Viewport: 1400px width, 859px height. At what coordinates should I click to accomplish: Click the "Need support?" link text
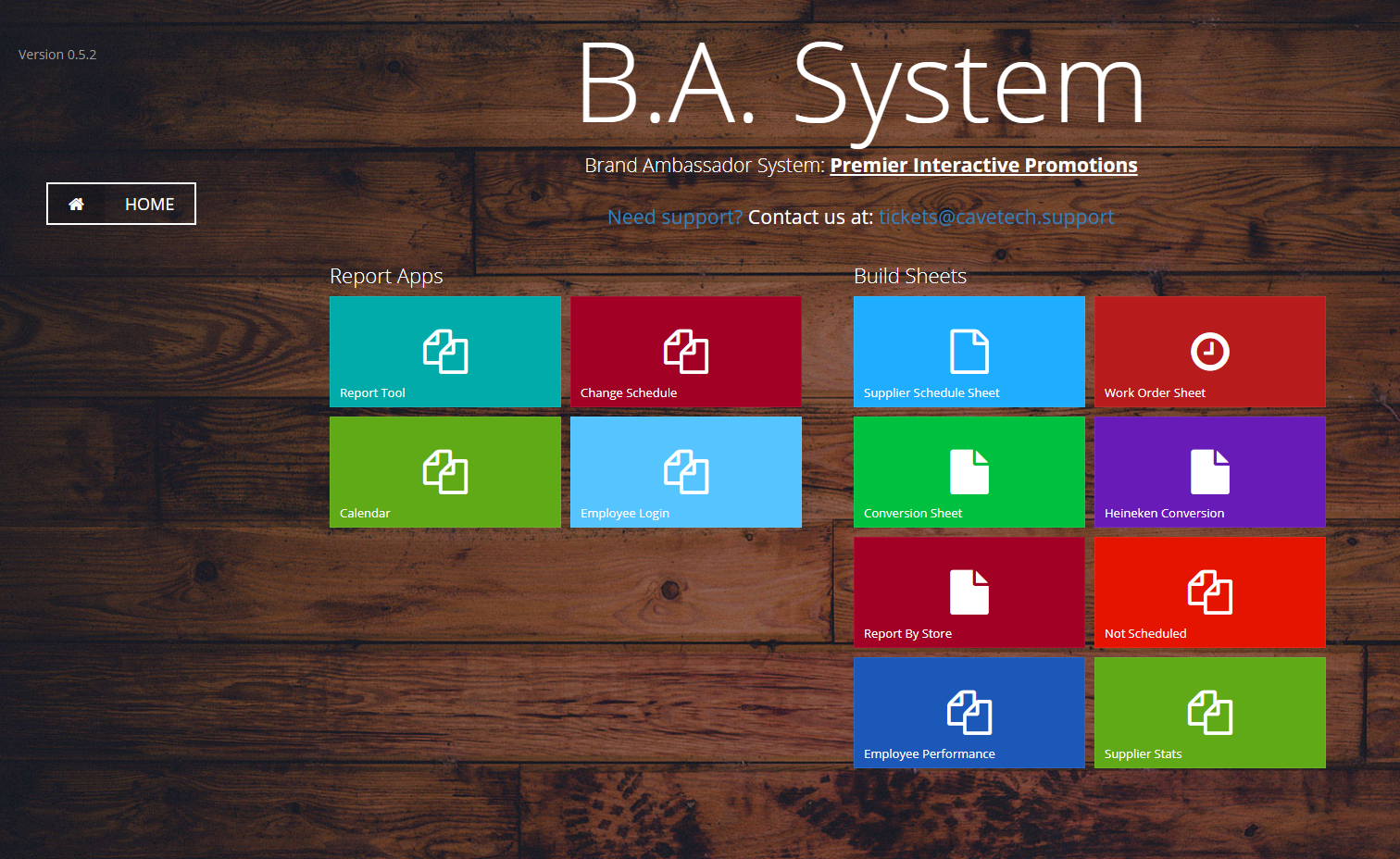(x=675, y=218)
